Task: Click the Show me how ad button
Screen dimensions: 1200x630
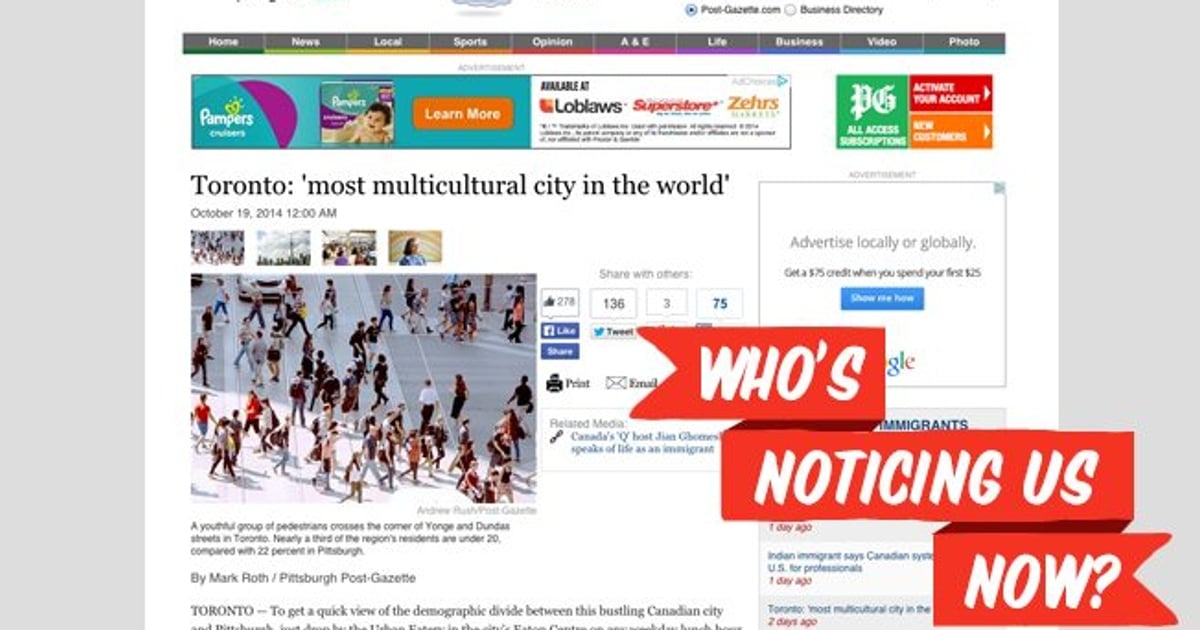Action: [x=882, y=298]
